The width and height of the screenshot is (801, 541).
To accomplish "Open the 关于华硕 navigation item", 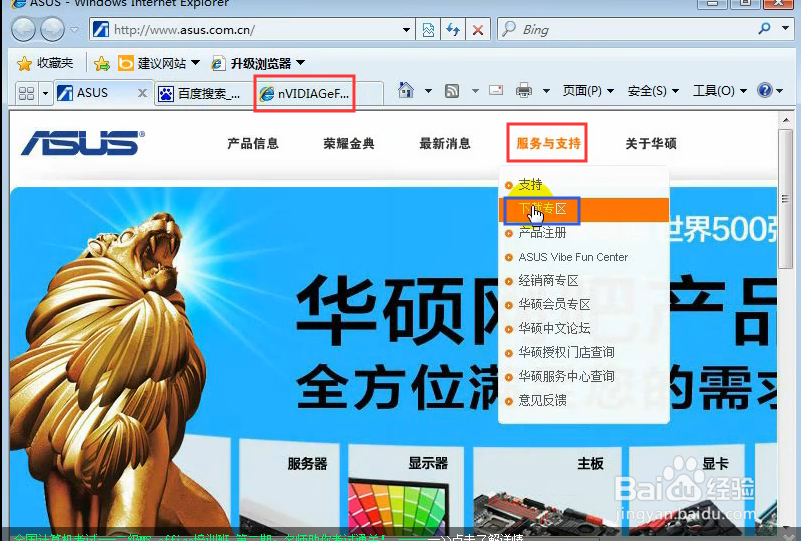I will coord(651,144).
